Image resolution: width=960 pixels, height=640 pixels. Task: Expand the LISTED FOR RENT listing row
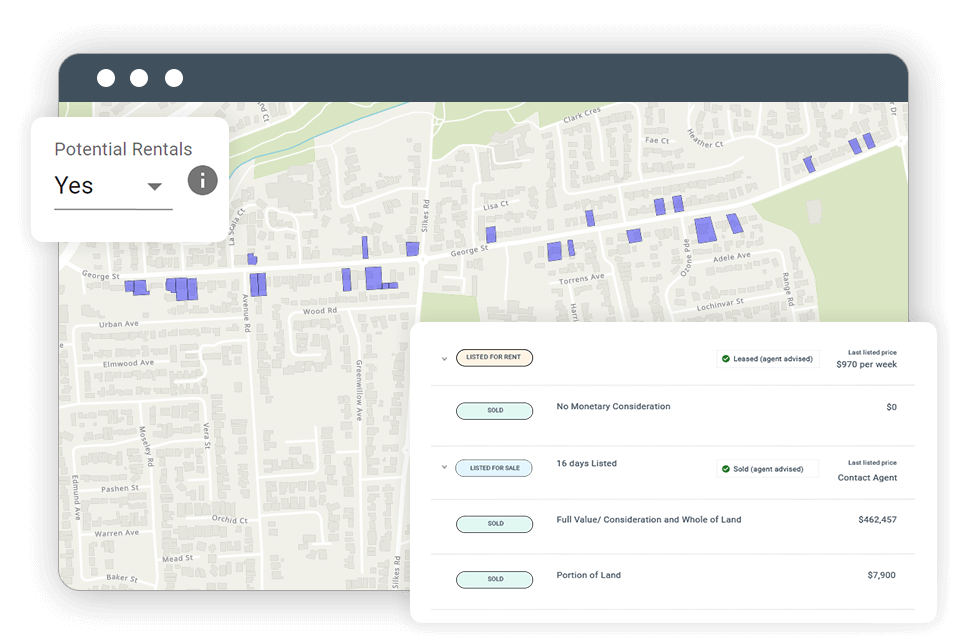click(x=444, y=358)
